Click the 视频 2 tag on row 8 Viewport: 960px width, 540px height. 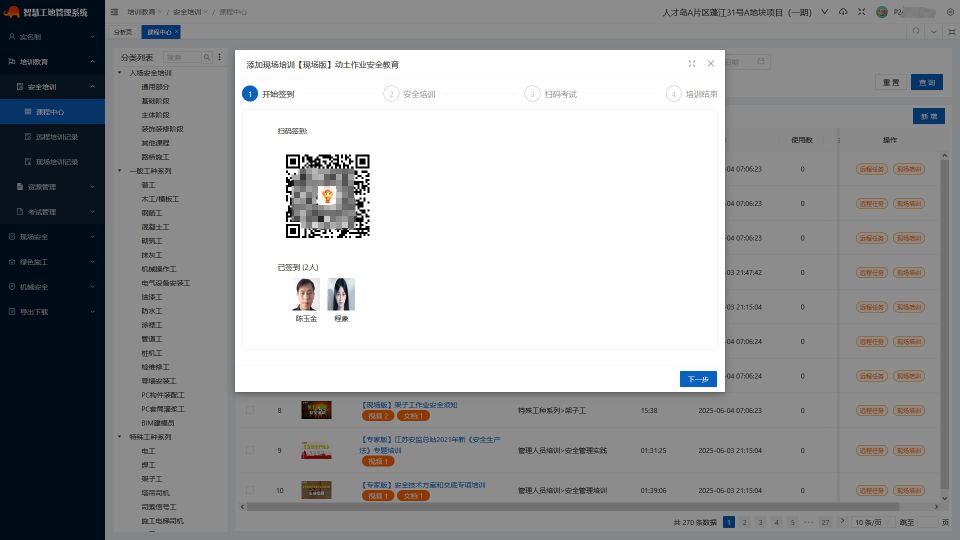click(x=378, y=416)
